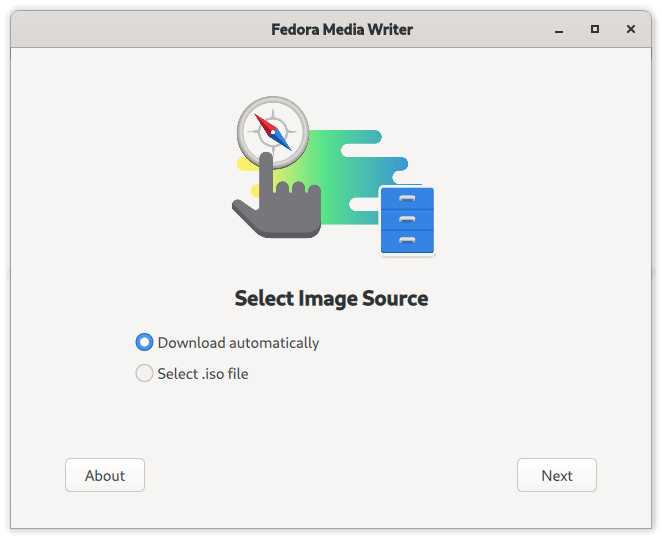This screenshot has height=539, width=662.
Task: Click the yellow blob behind the hand
Action: (x=247, y=165)
